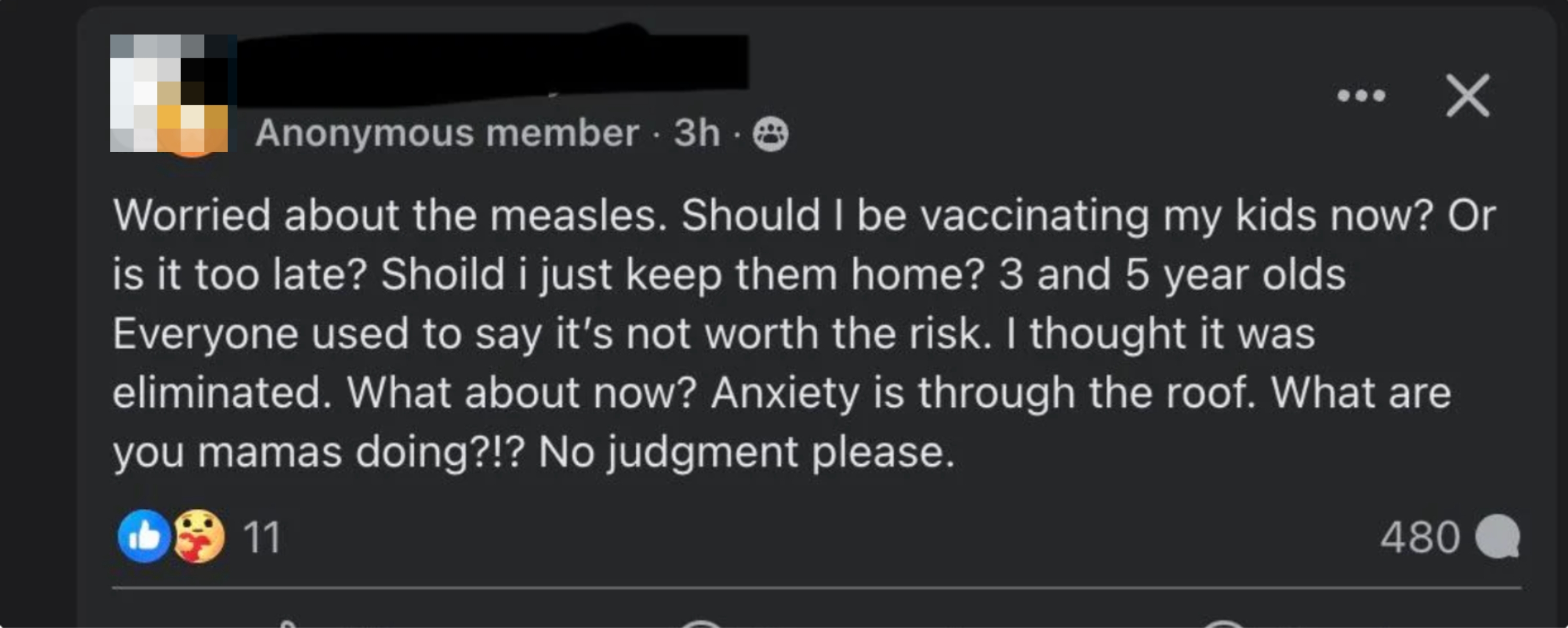Screen dimensions: 1568x628
Task: Click the gray comment bubble icon
Action: pyautogui.click(x=1497, y=536)
